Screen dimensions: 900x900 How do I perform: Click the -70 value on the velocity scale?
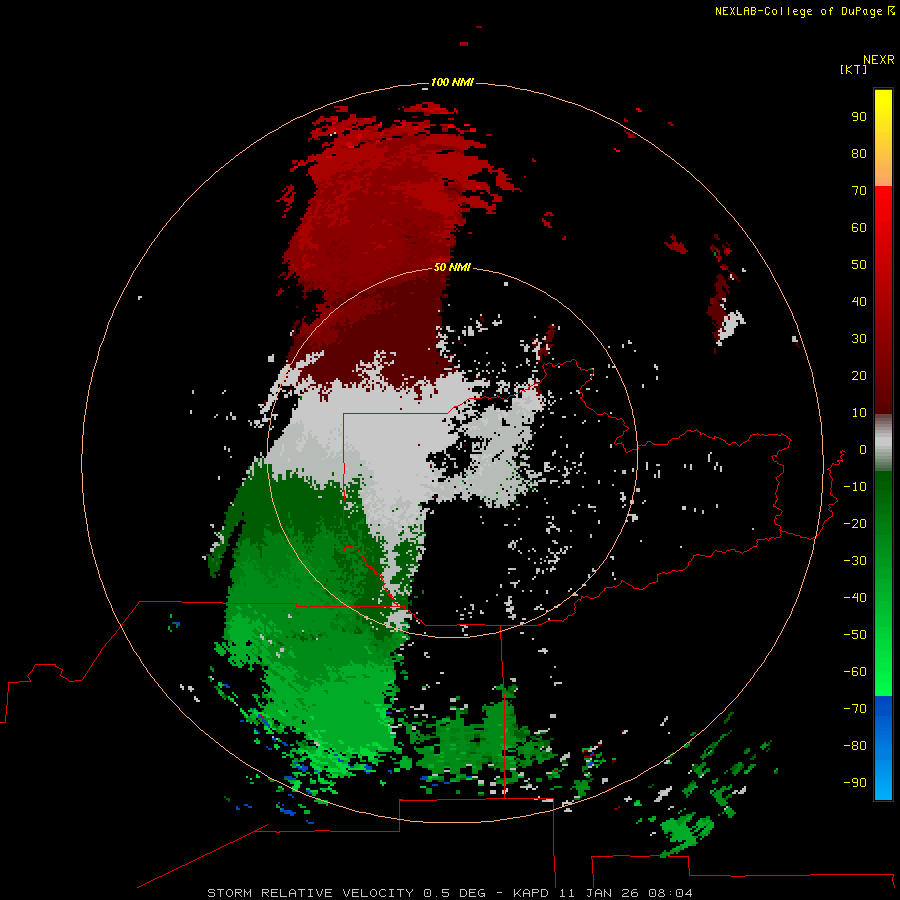[855, 709]
